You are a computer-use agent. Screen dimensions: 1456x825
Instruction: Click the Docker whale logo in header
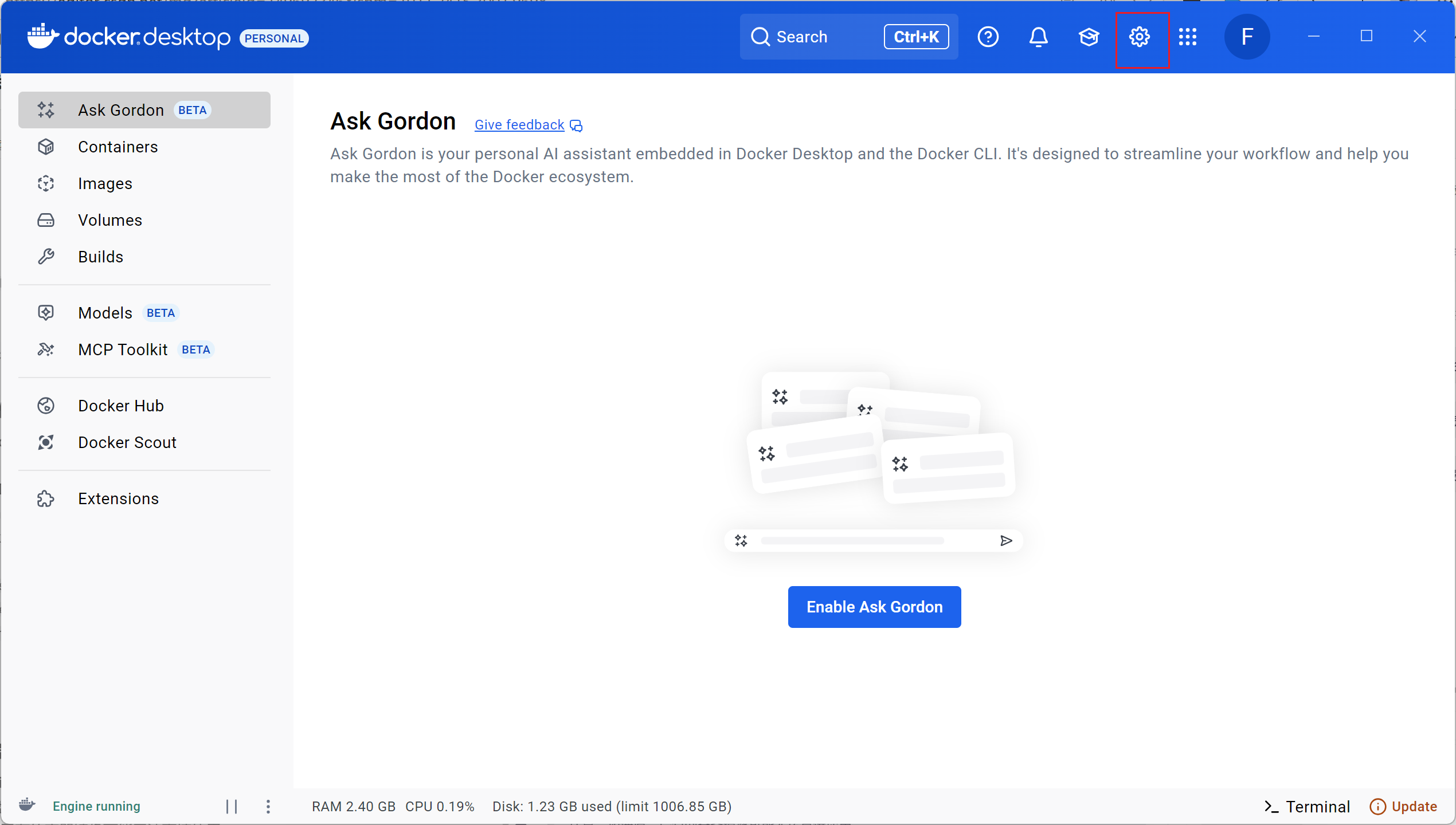coord(44,36)
